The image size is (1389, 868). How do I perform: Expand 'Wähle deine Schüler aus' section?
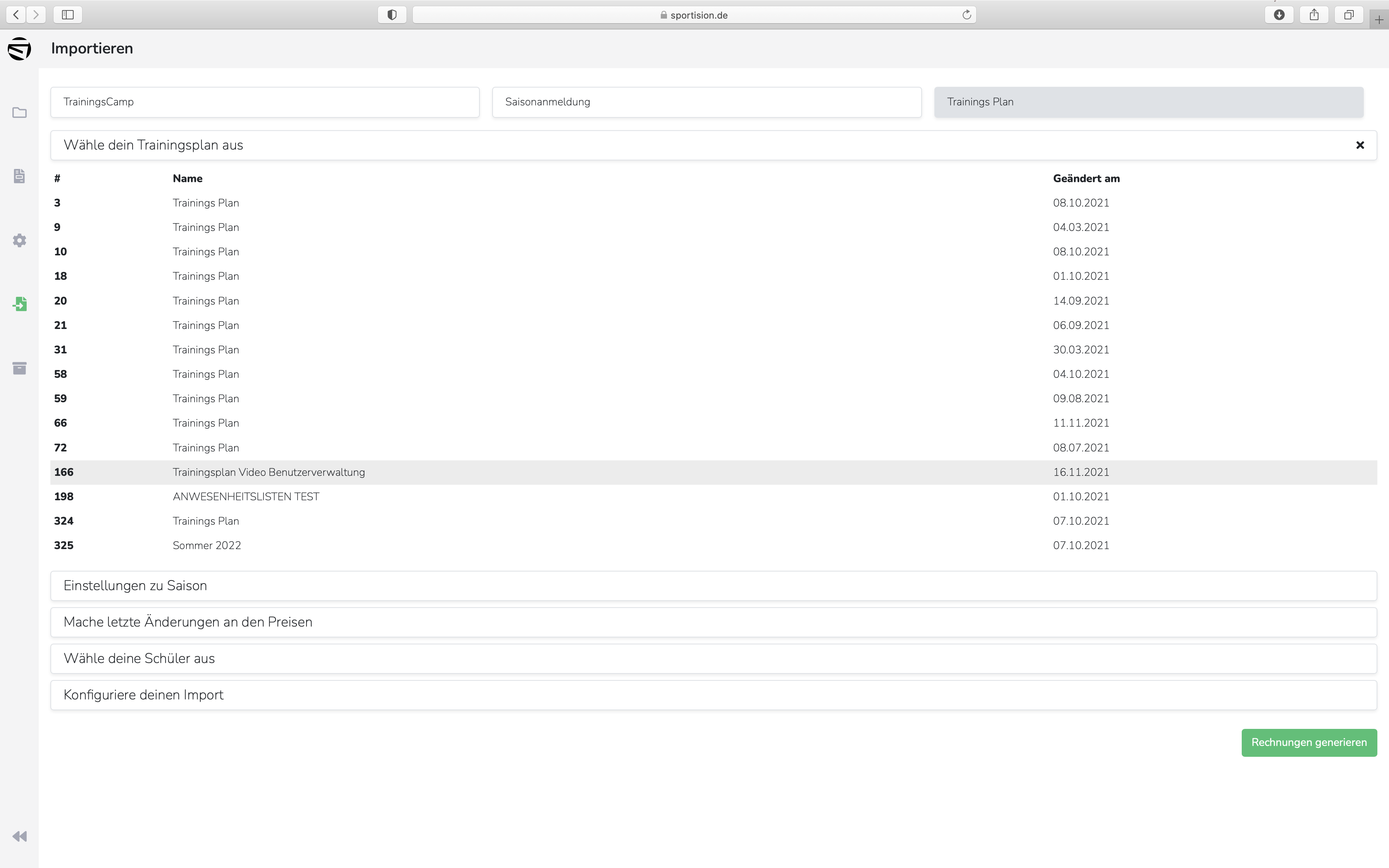713,658
